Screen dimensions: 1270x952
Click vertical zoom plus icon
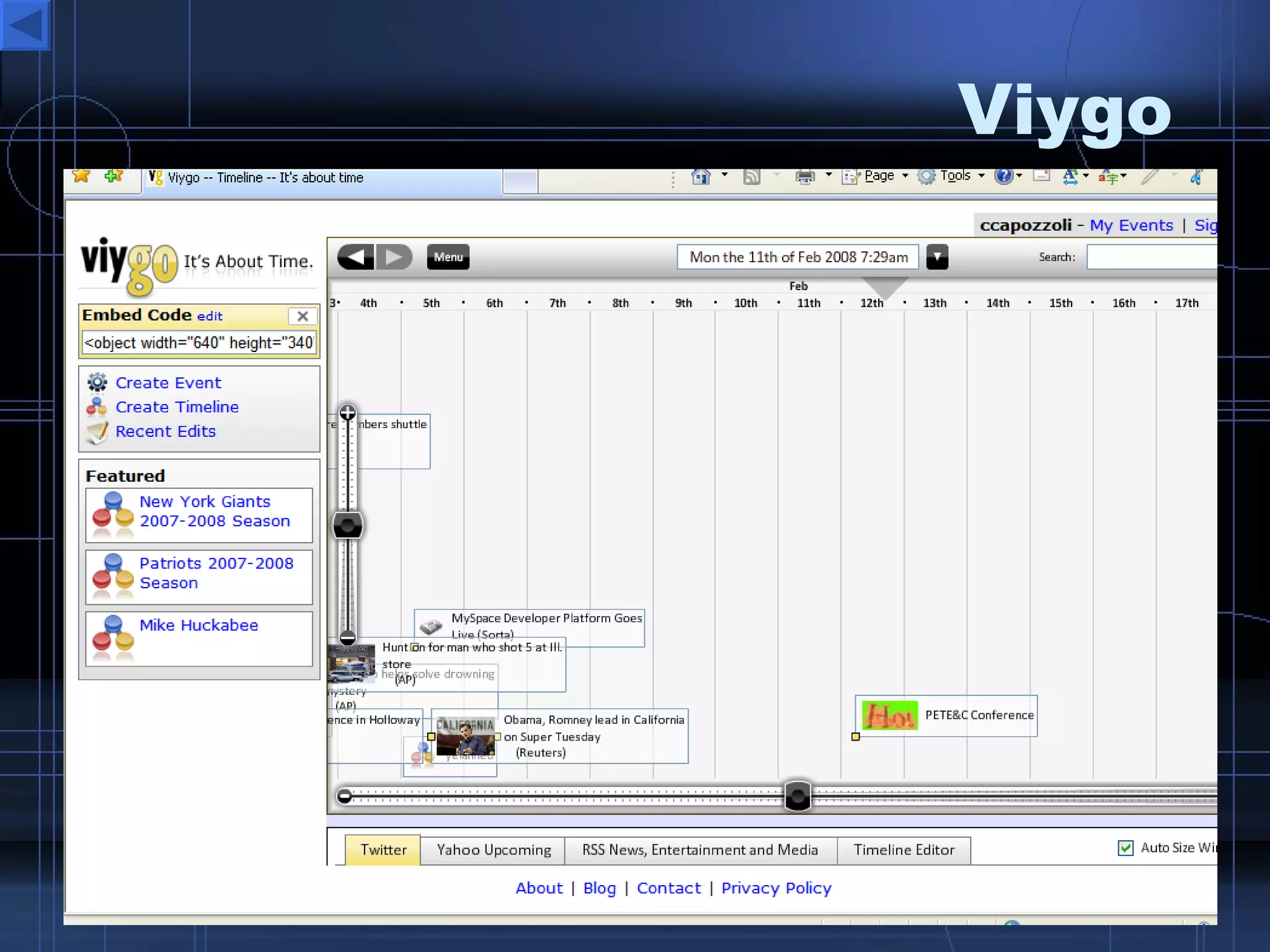348,413
